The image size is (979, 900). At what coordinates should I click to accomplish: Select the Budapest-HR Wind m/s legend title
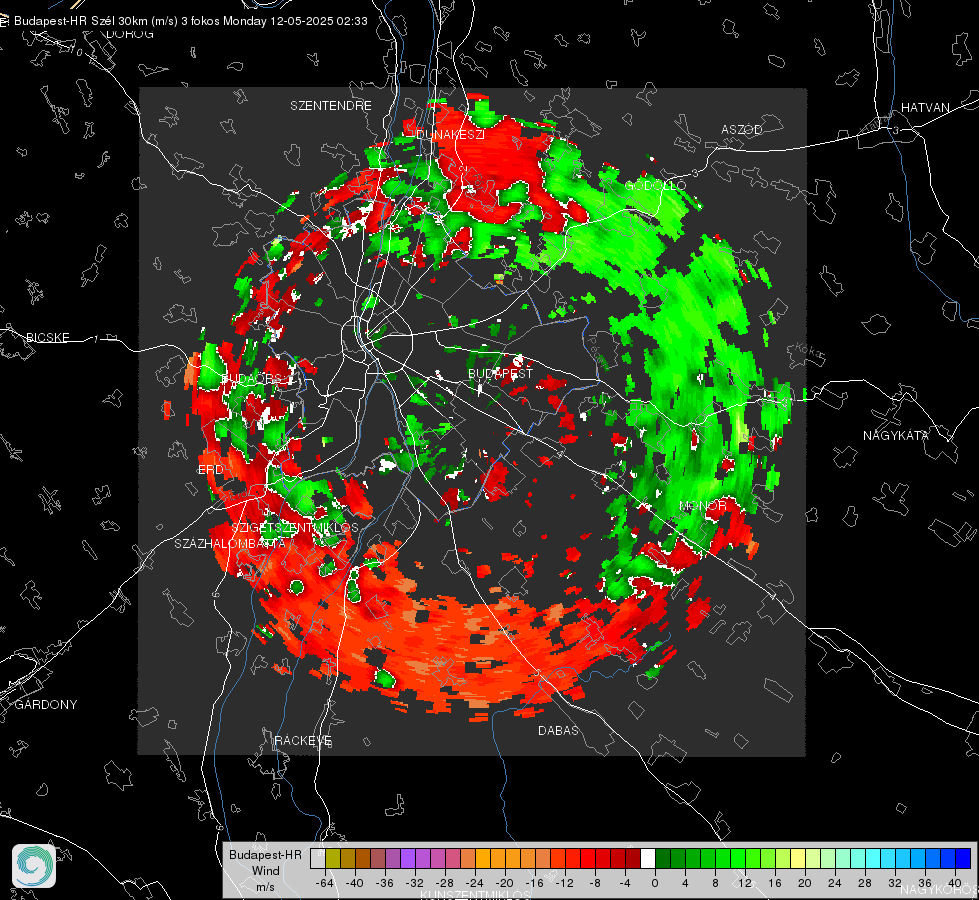coord(265,870)
